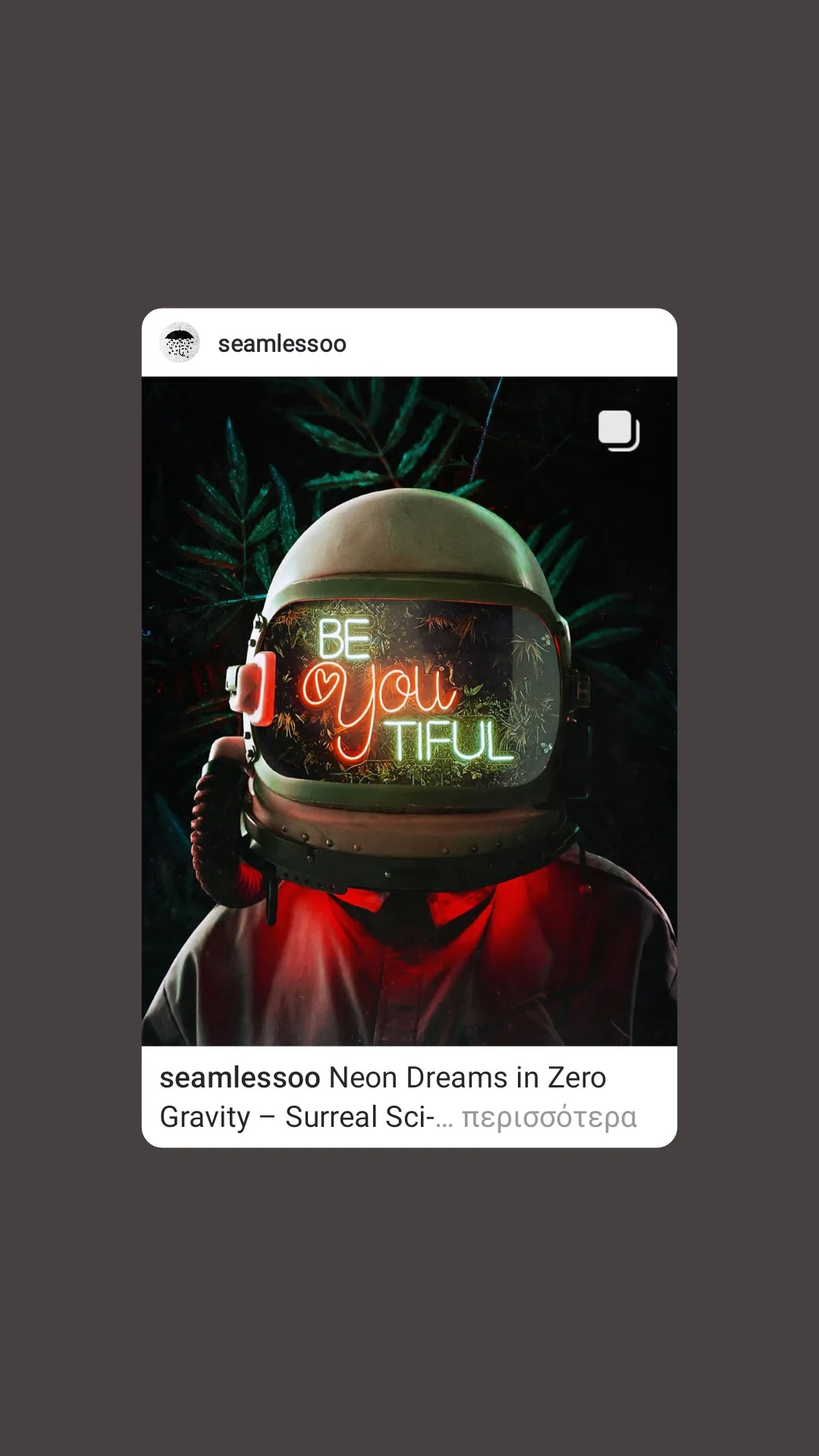This screenshot has height=1456, width=819.
Task: Expand caption with the περισσότερα link
Action: pos(549,1117)
